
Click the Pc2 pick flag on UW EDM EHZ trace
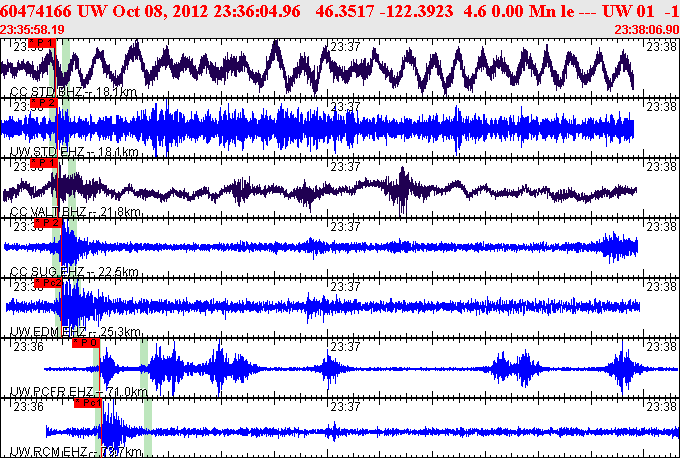[48, 283]
